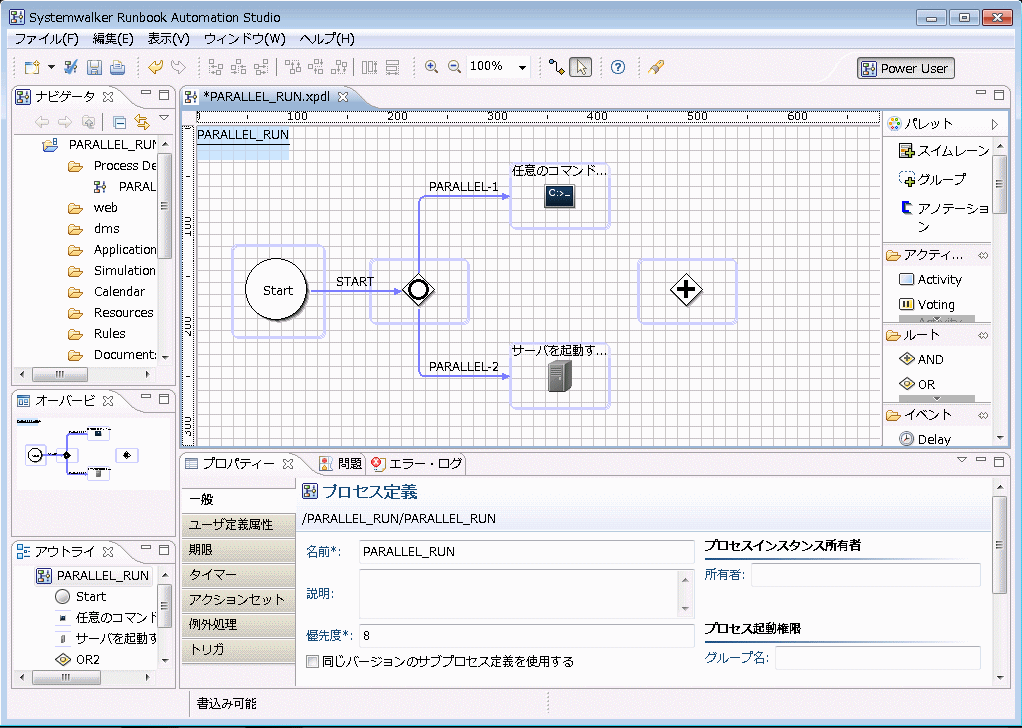
Task: Select the Resources folder in Navigator
Action: (x=123, y=312)
